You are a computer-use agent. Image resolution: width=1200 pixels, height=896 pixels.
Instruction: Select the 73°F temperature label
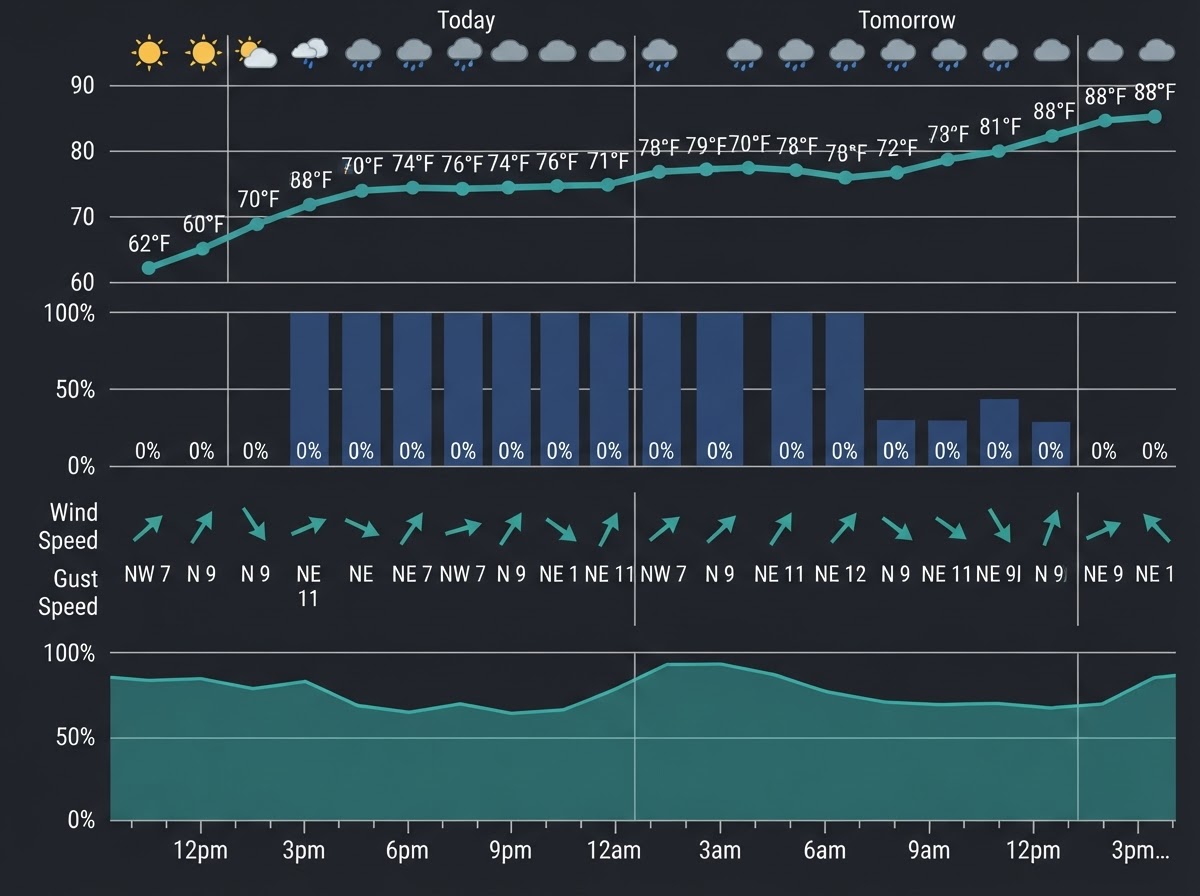948,134
